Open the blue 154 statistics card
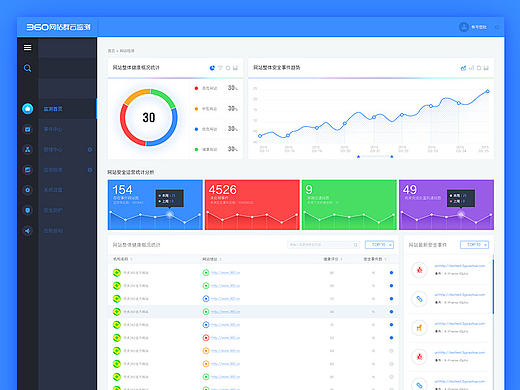 pyautogui.click(x=155, y=205)
